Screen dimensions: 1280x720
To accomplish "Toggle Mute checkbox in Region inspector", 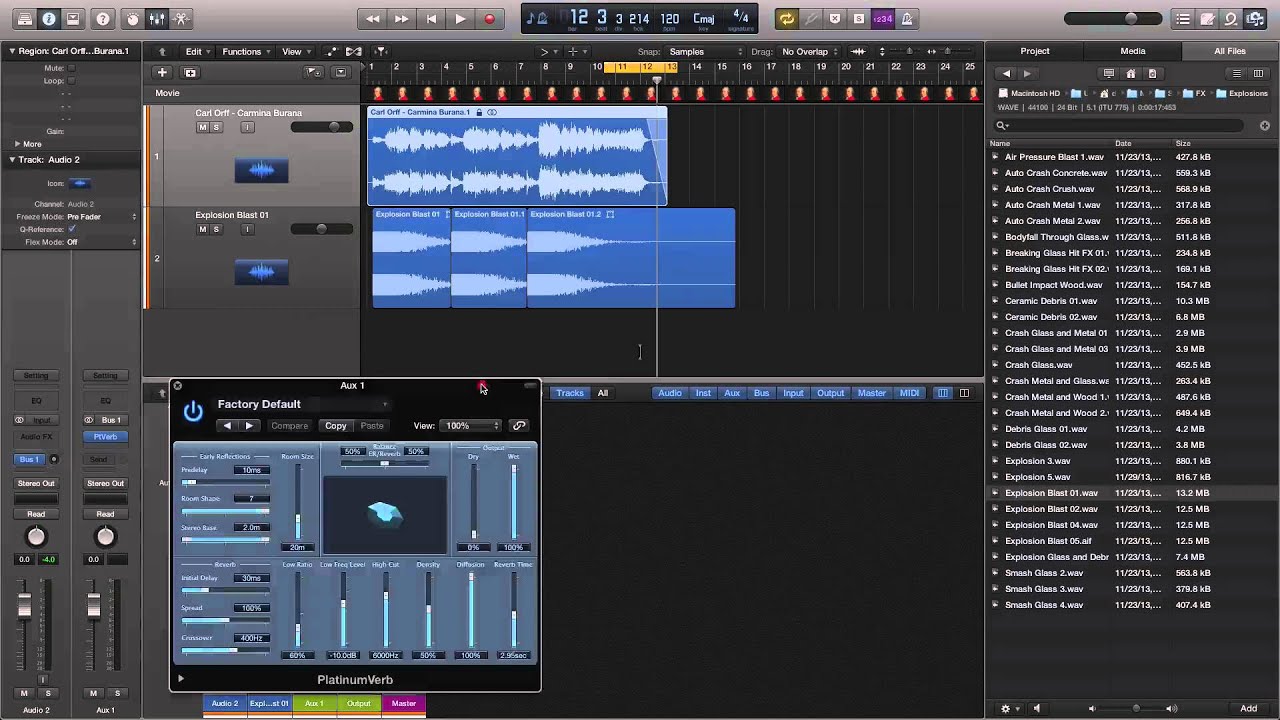I will (71, 68).
